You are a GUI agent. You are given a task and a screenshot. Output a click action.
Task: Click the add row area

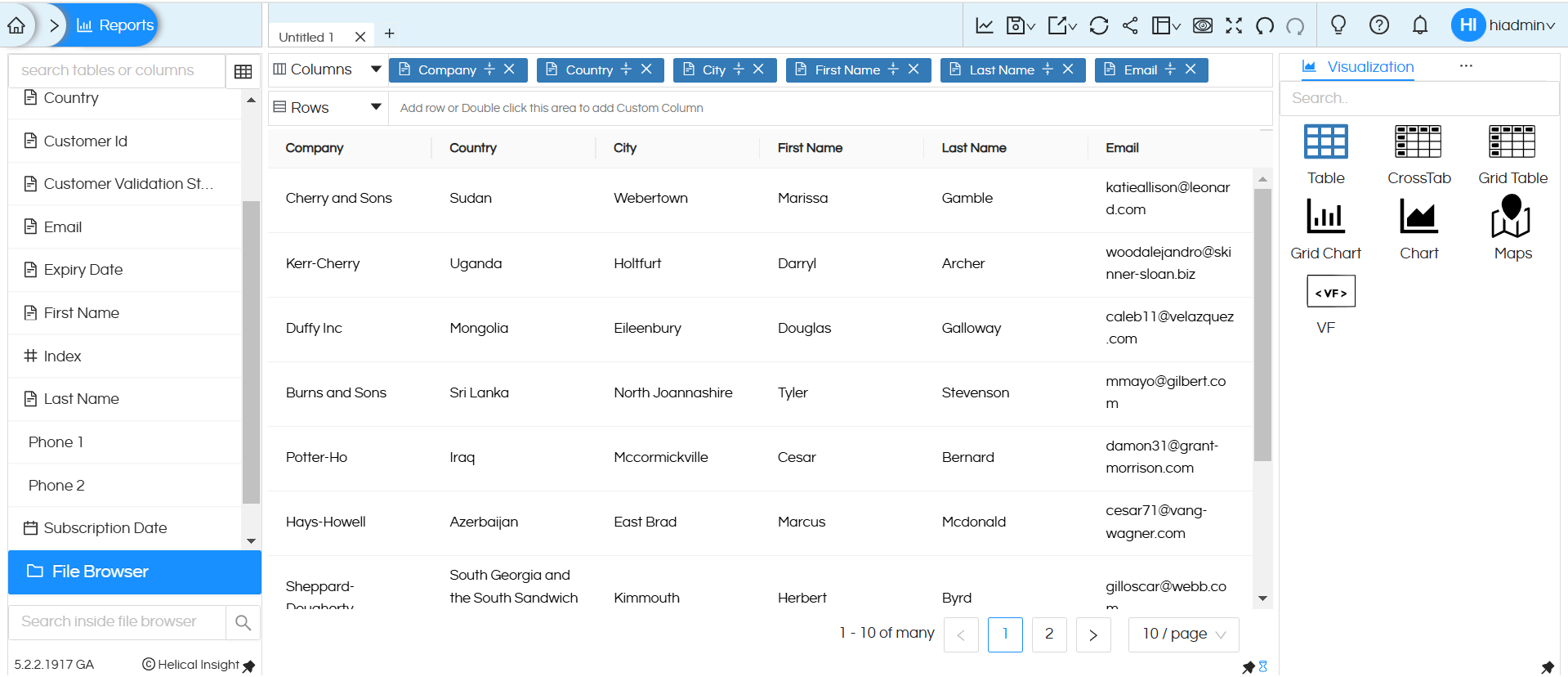(x=830, y=108)
